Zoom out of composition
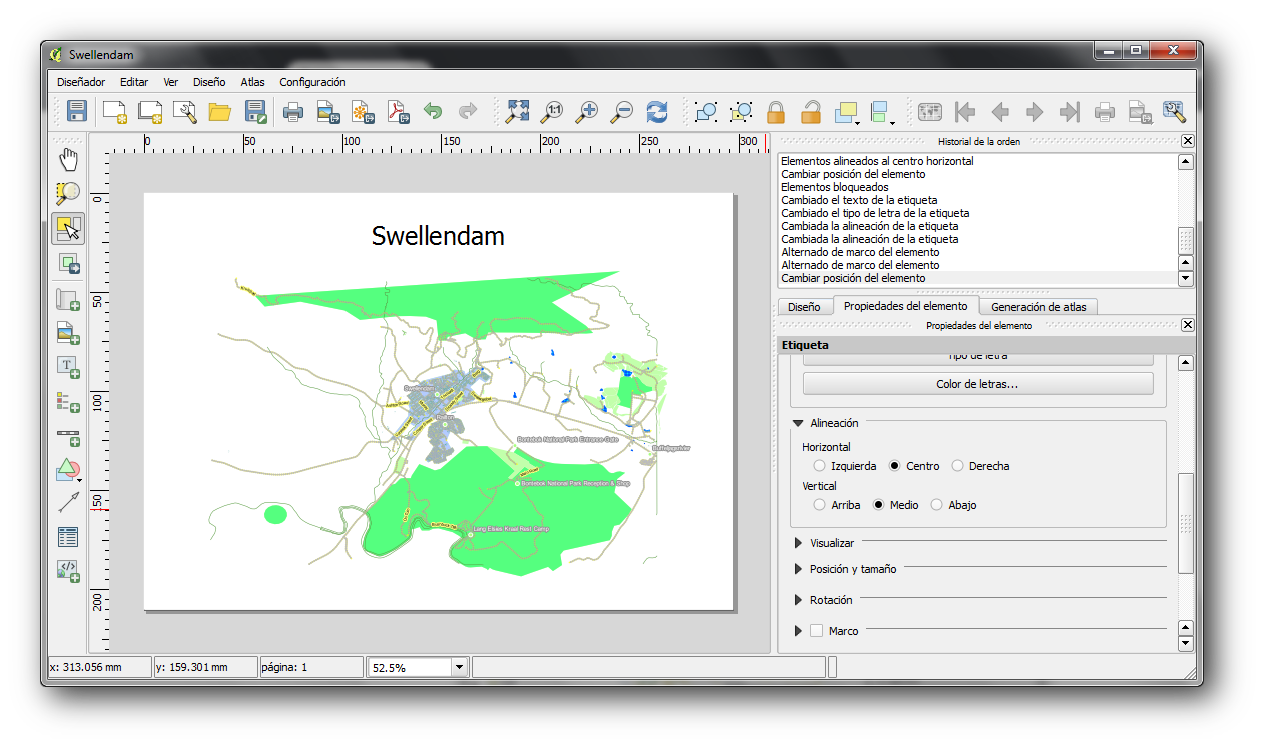The width and height of the screenshot is (1264, 747). coord(622,112)
